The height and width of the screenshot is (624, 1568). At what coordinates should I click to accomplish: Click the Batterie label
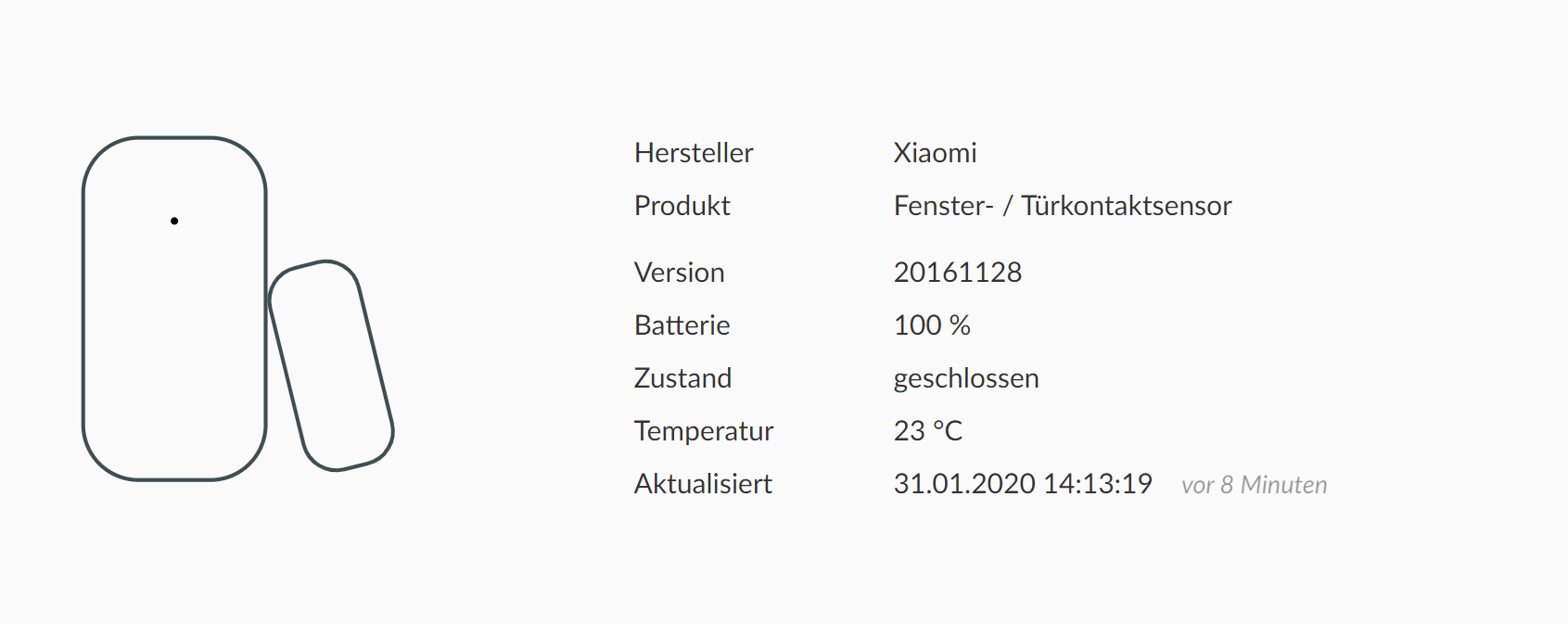tap(682, 325)
